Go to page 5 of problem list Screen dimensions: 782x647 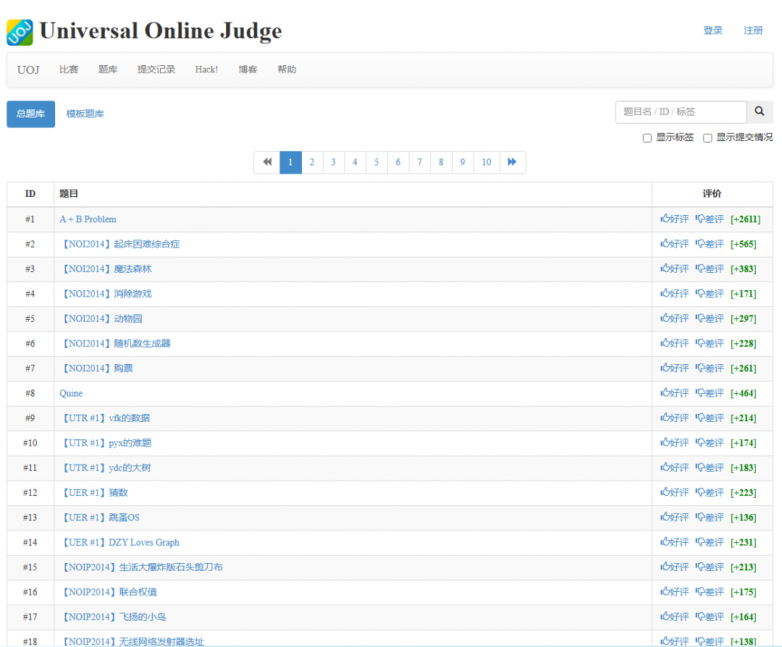click(x=376, y=162)
